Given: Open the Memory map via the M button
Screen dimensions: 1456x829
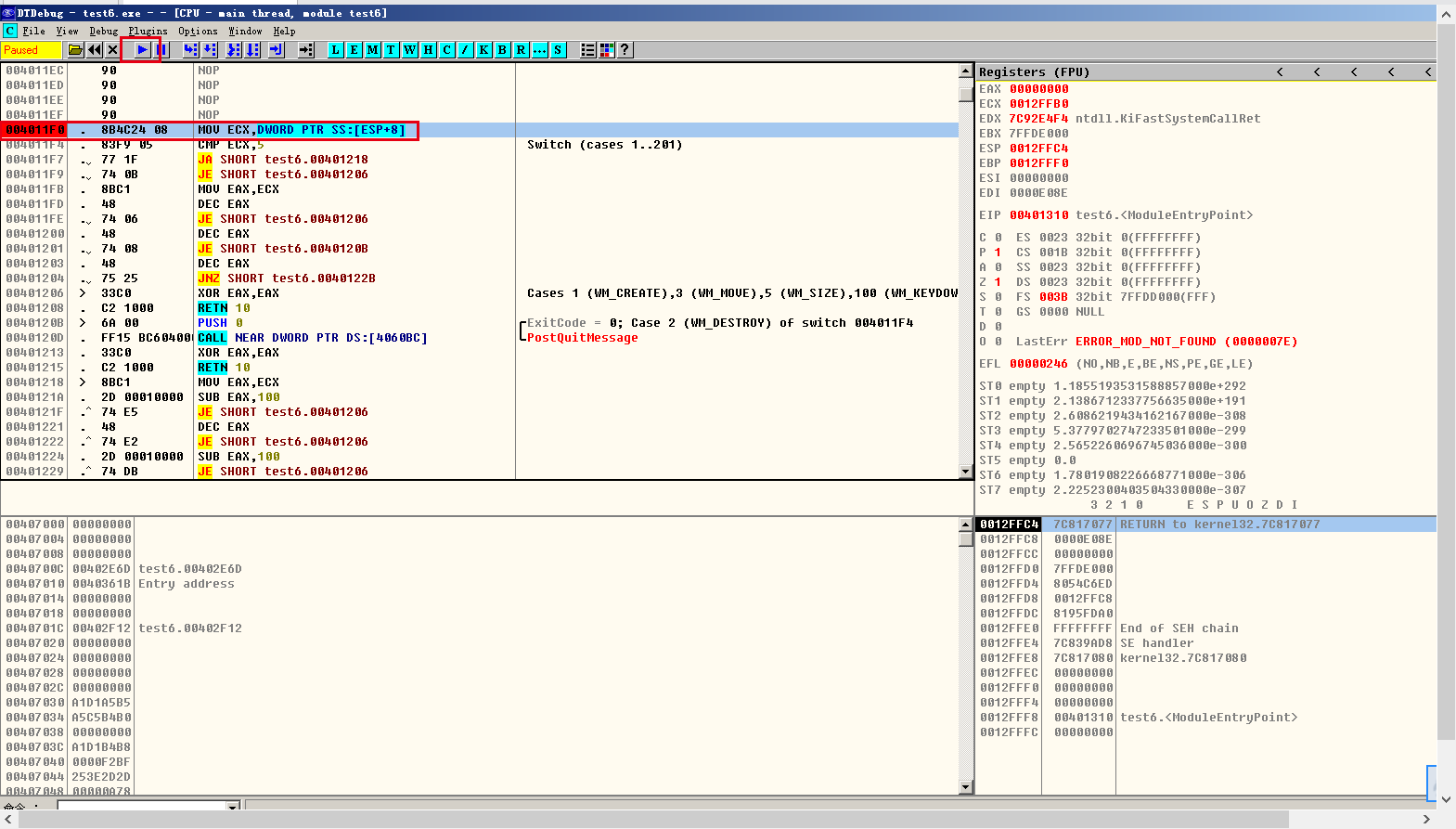Looking at the screenshot, I should coord(373,50).
